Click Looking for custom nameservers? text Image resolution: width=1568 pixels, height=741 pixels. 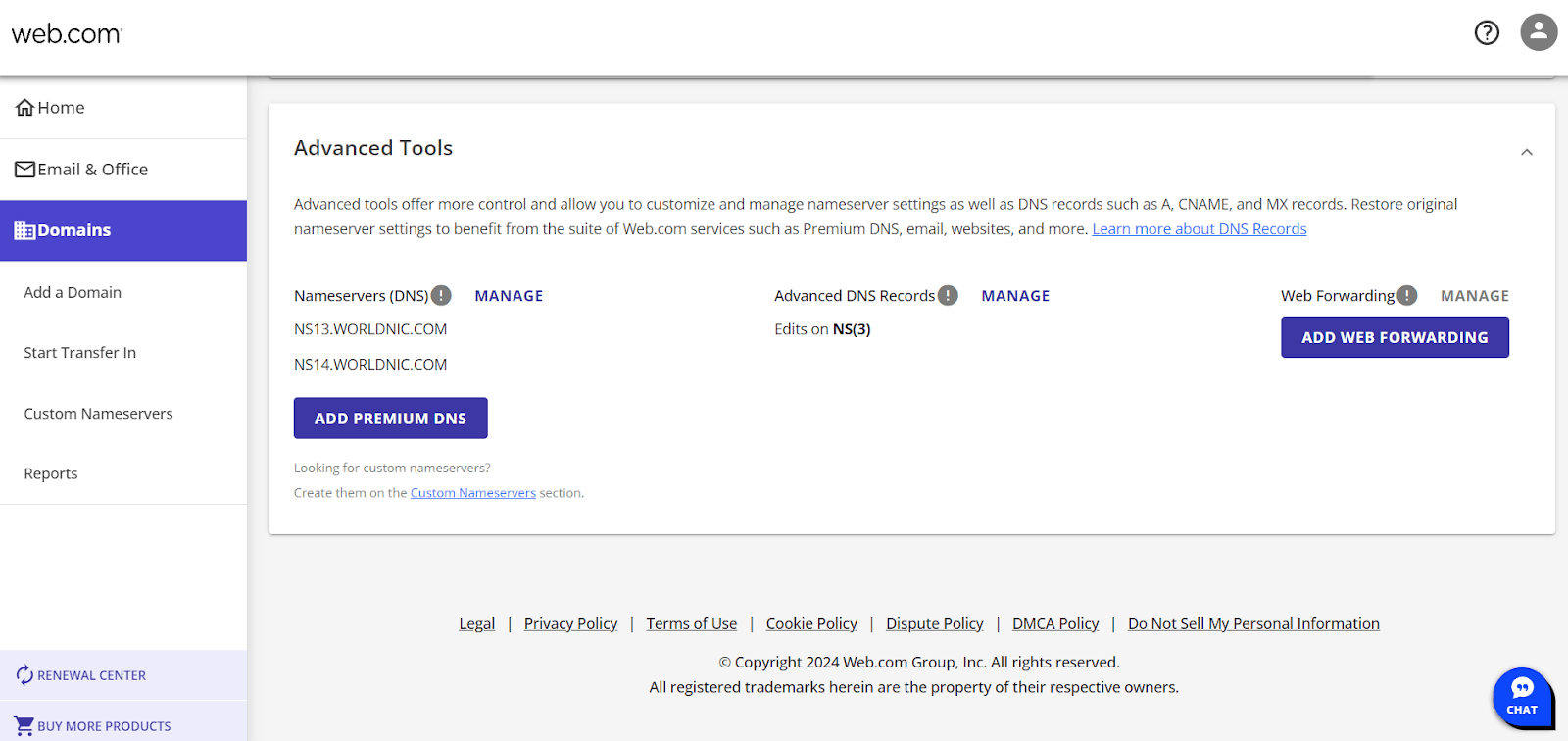click(x=392, y=469)
